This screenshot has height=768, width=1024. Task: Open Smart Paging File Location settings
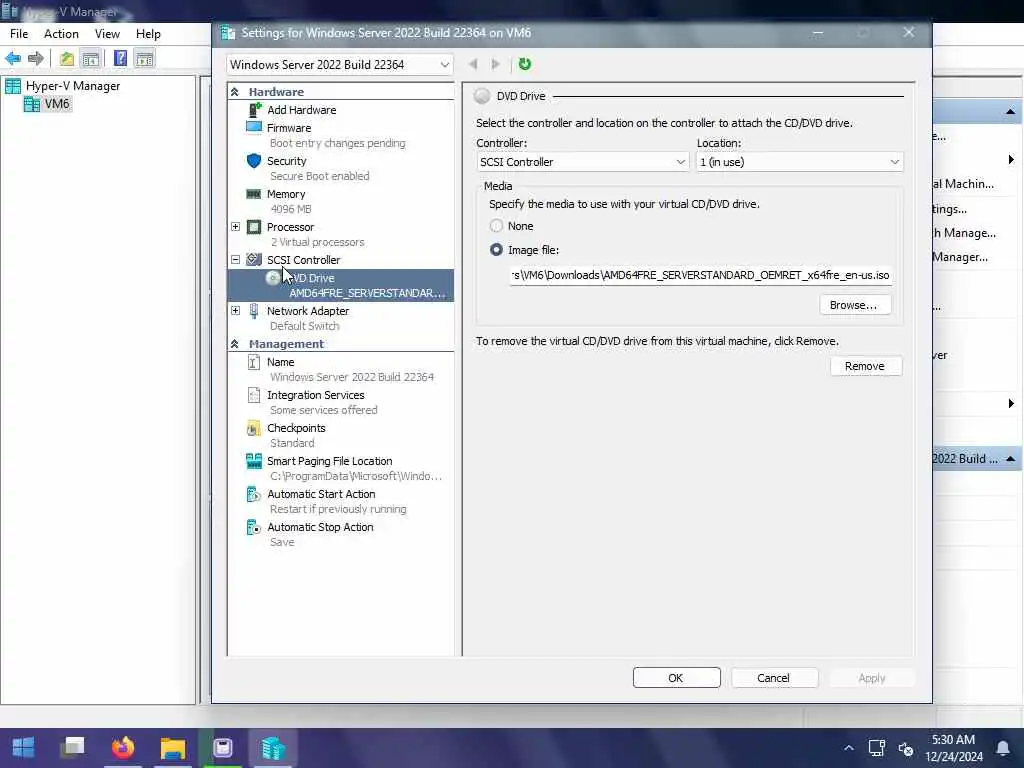point(329,461)
